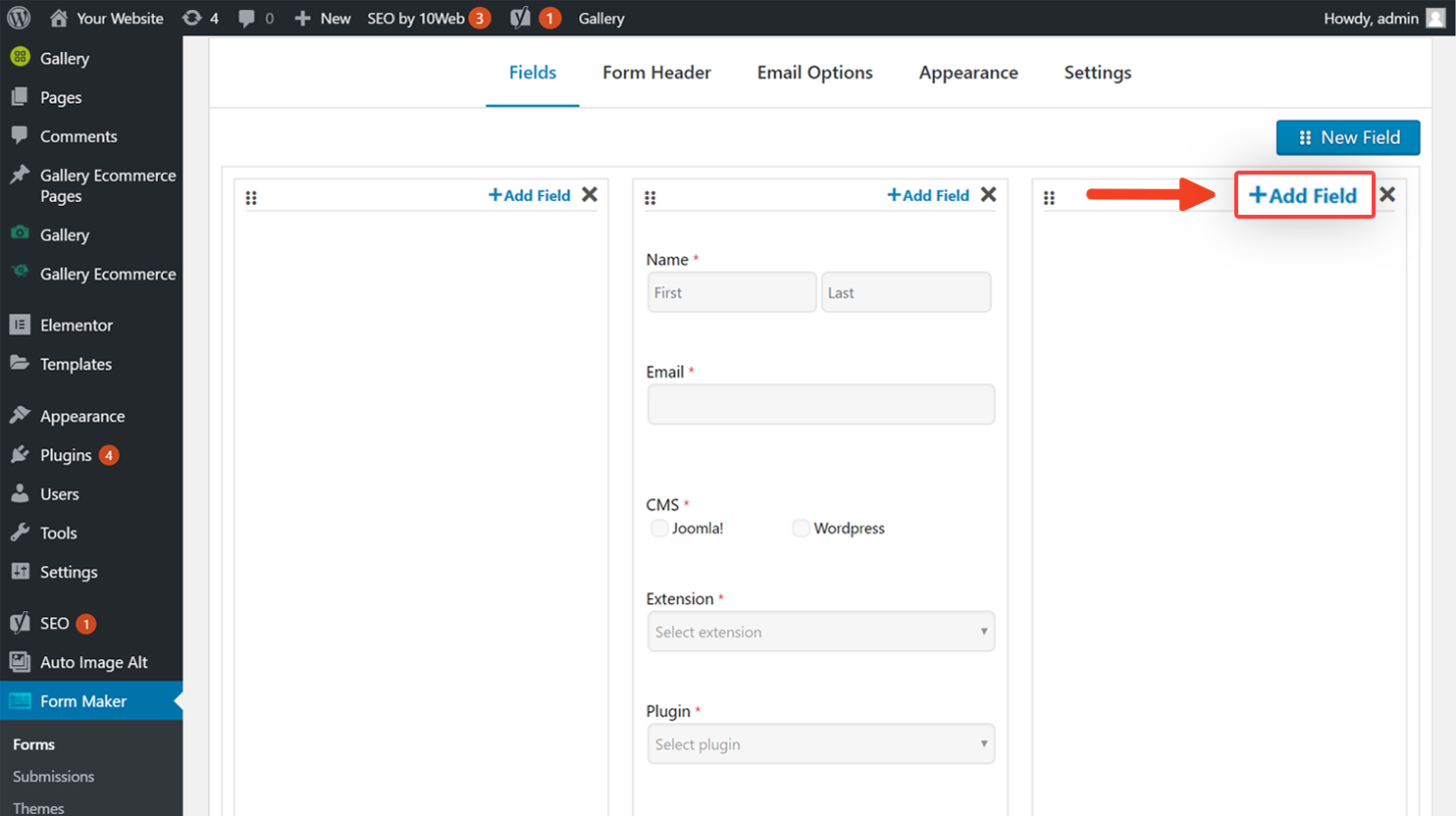Click the Plugins plug icon
1456x816 pixels.
click(x=20, y=454)
